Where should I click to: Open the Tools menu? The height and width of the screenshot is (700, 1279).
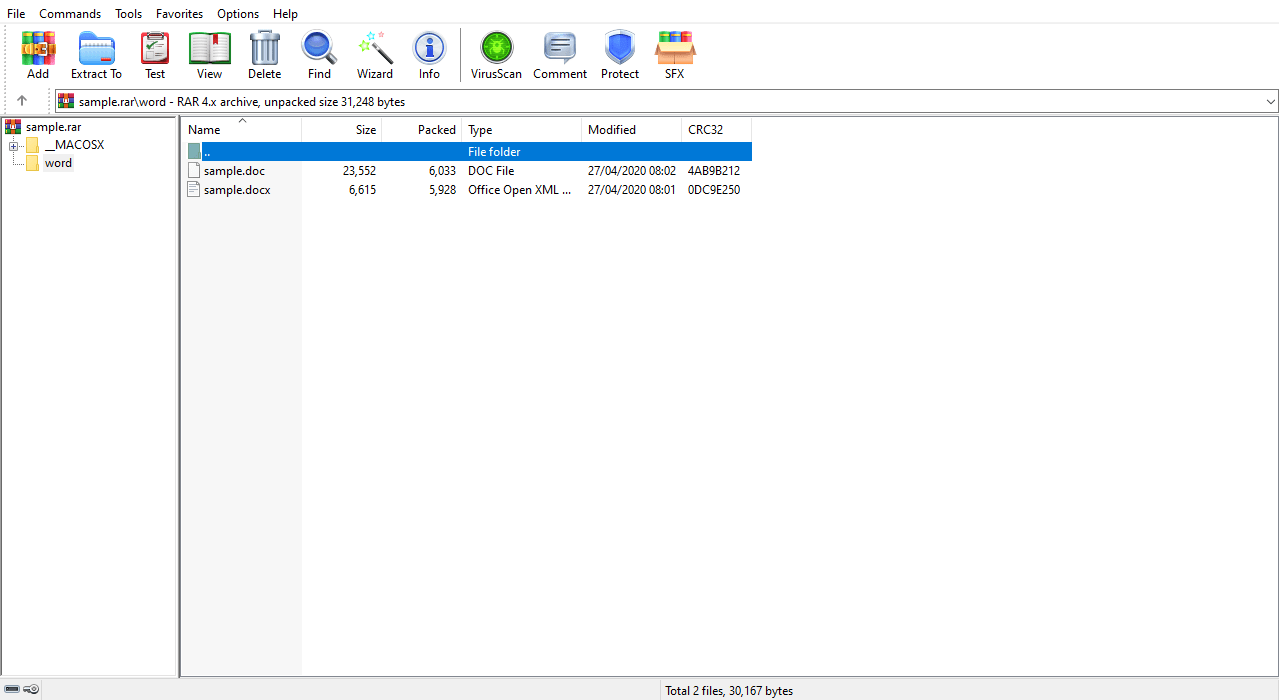[x=128, y=14]
